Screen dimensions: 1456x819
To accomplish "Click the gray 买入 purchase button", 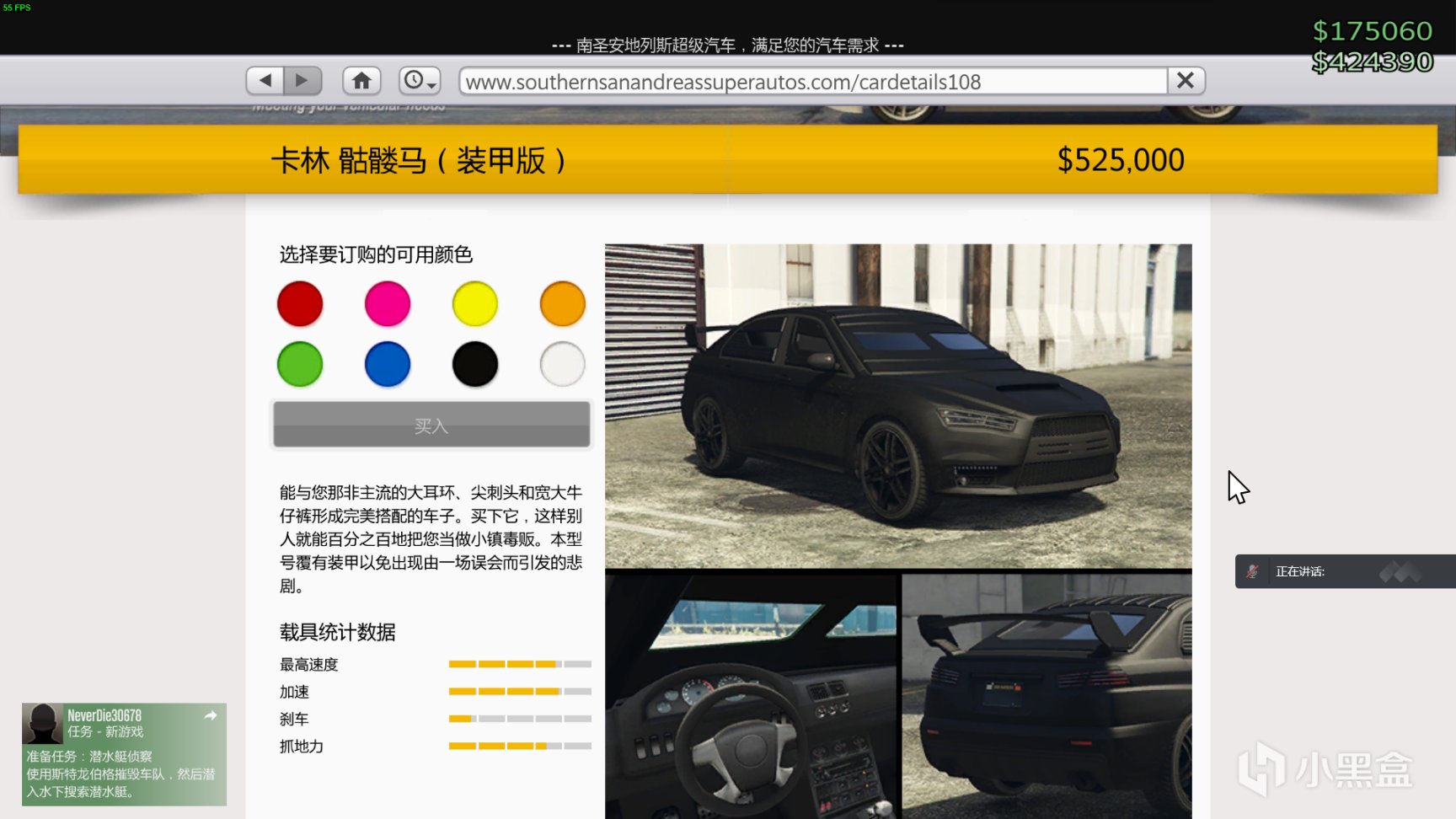I will [431, 425].
